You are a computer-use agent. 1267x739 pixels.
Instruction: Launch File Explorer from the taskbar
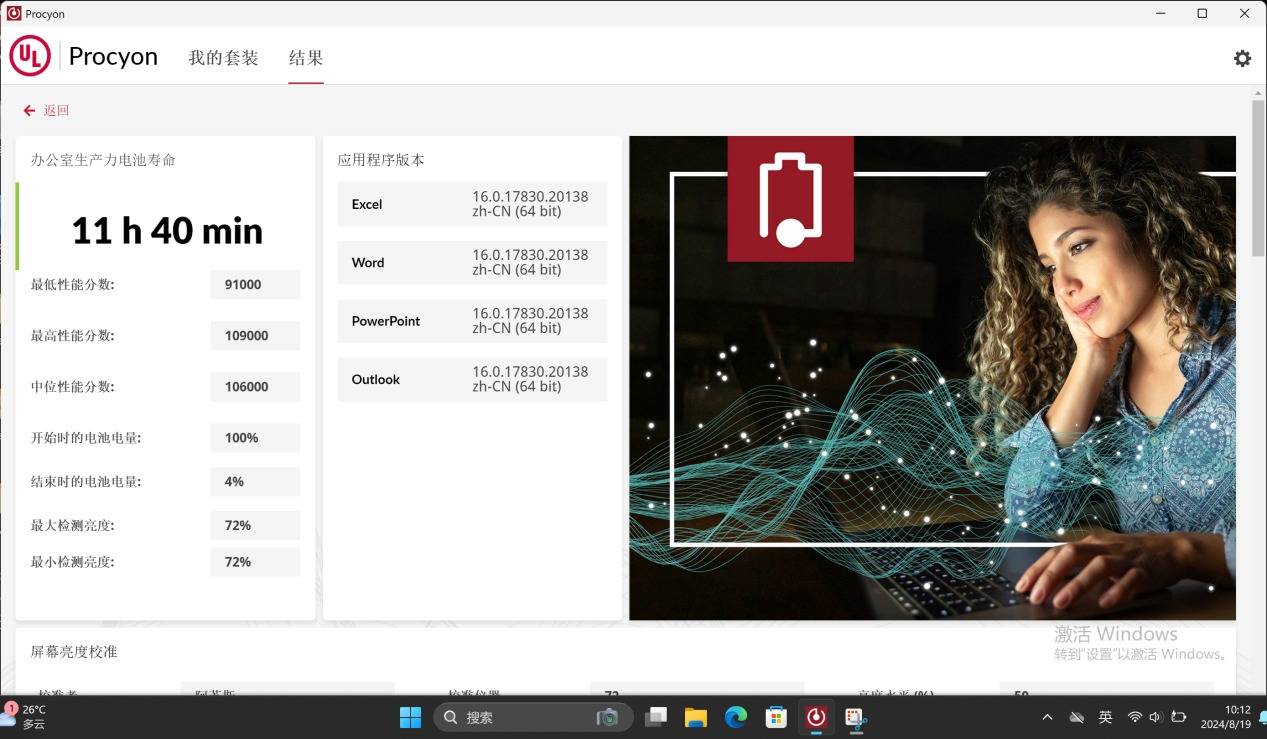pos(696,717)
